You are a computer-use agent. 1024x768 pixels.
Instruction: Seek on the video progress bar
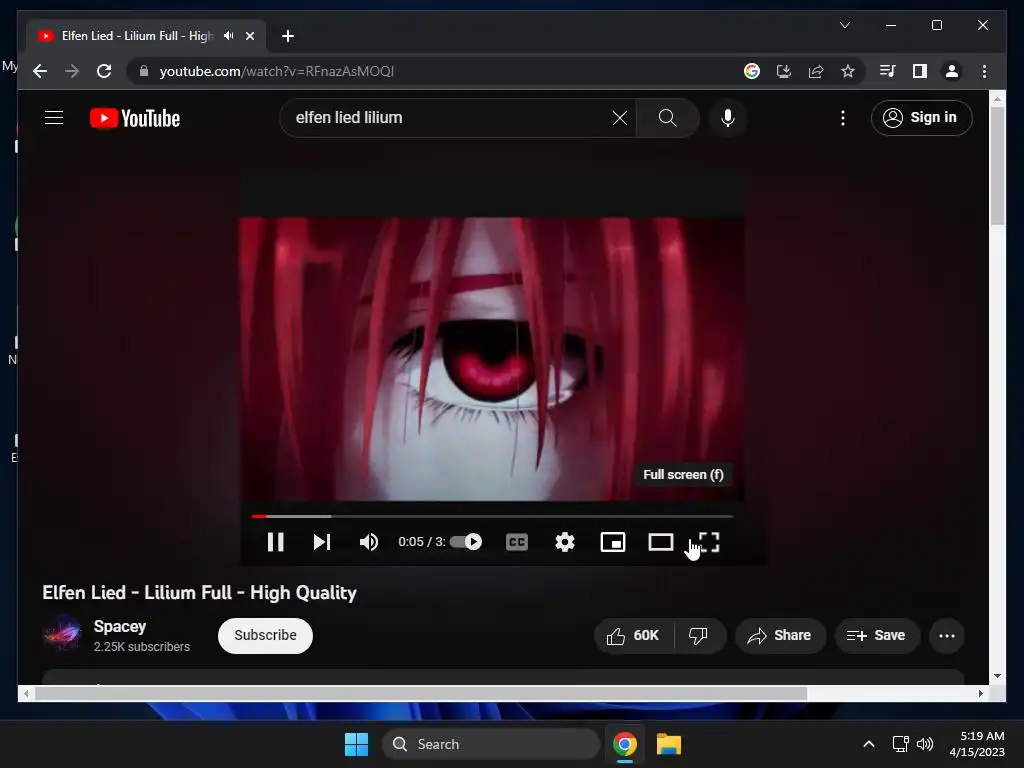(492, 516)
